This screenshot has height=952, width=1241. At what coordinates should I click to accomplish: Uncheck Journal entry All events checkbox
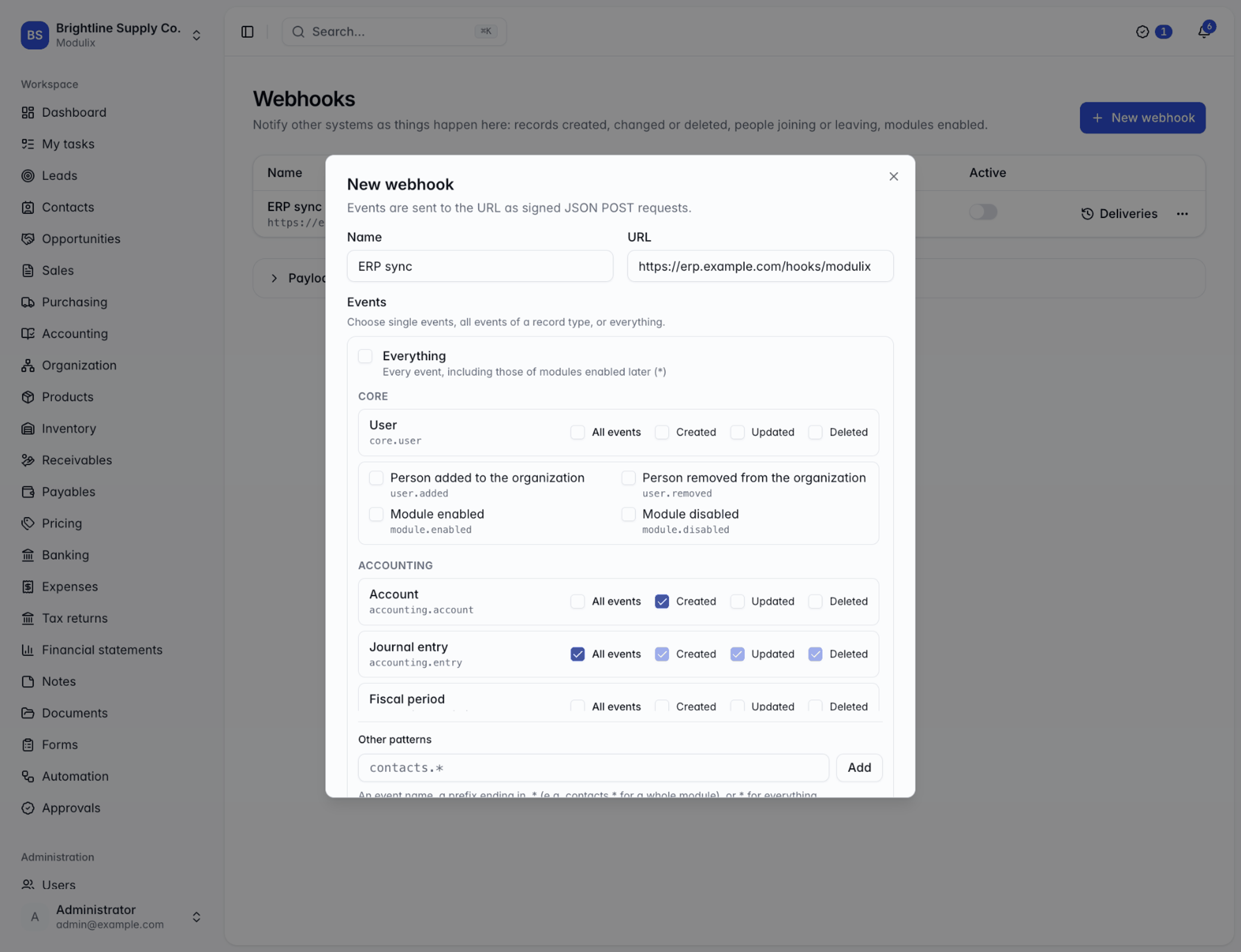click(x=577, y=654)
